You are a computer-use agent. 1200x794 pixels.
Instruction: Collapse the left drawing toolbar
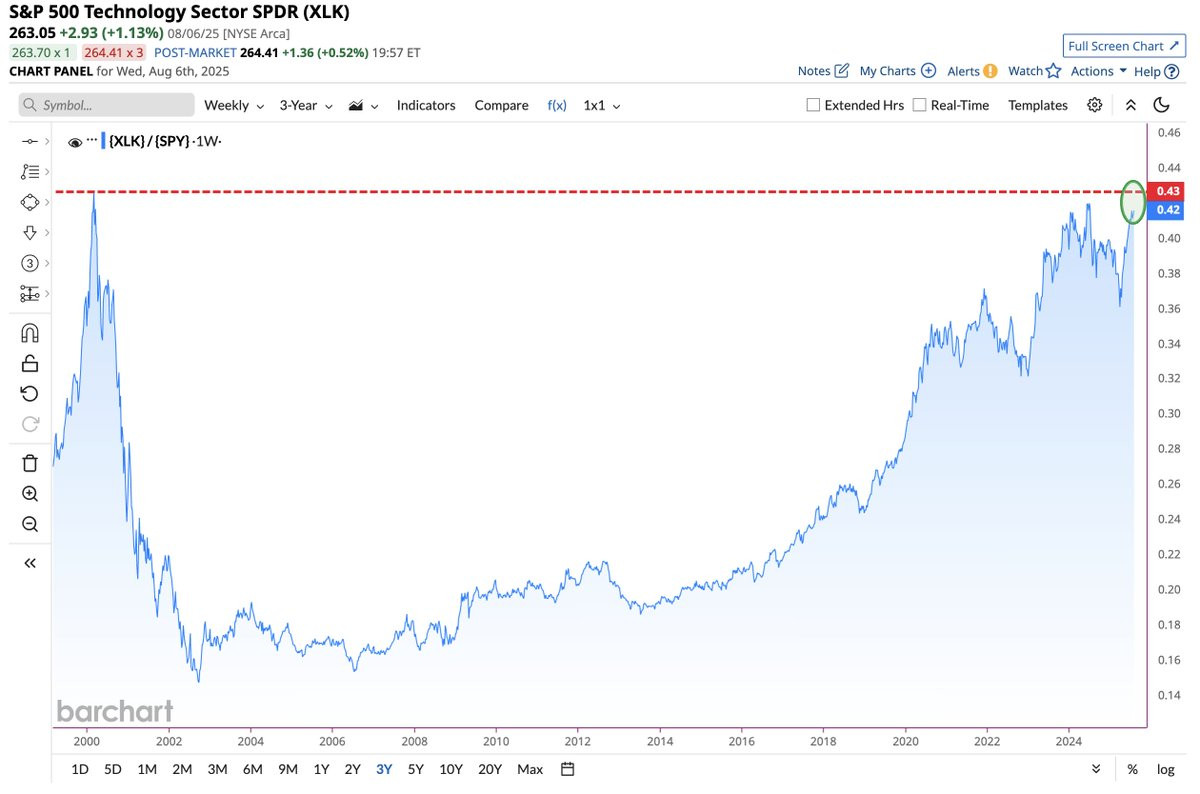pyautogui.click(x=30, y=563)
